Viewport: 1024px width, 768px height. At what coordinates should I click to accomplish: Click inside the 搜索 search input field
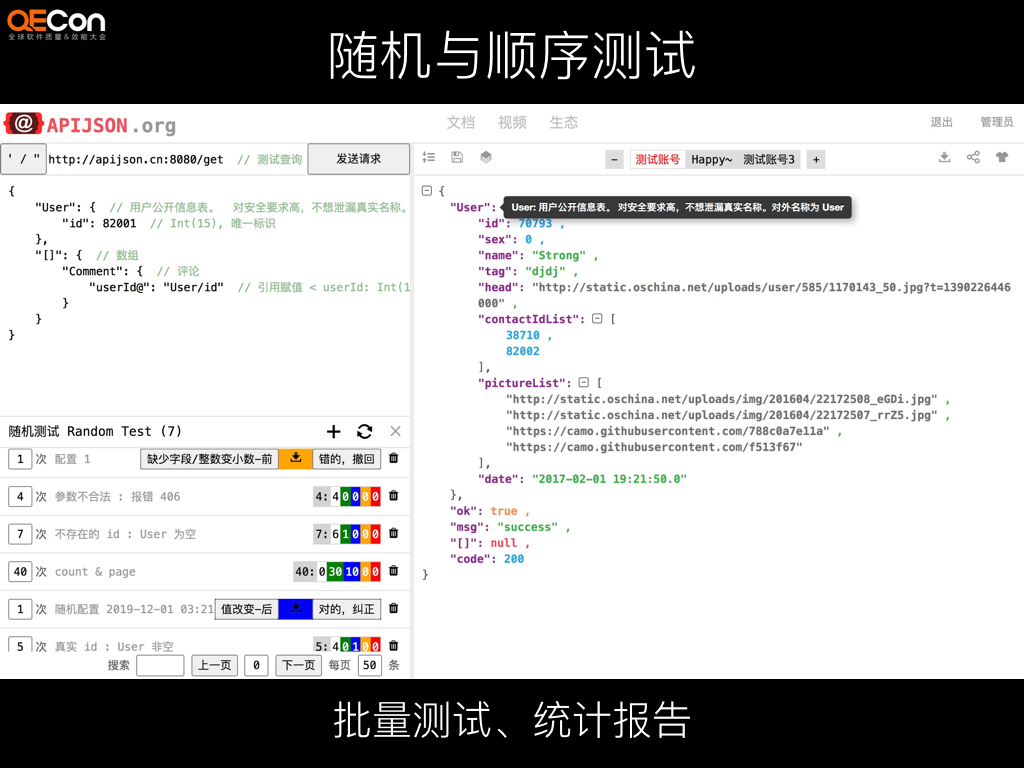(x=160, y=664)
